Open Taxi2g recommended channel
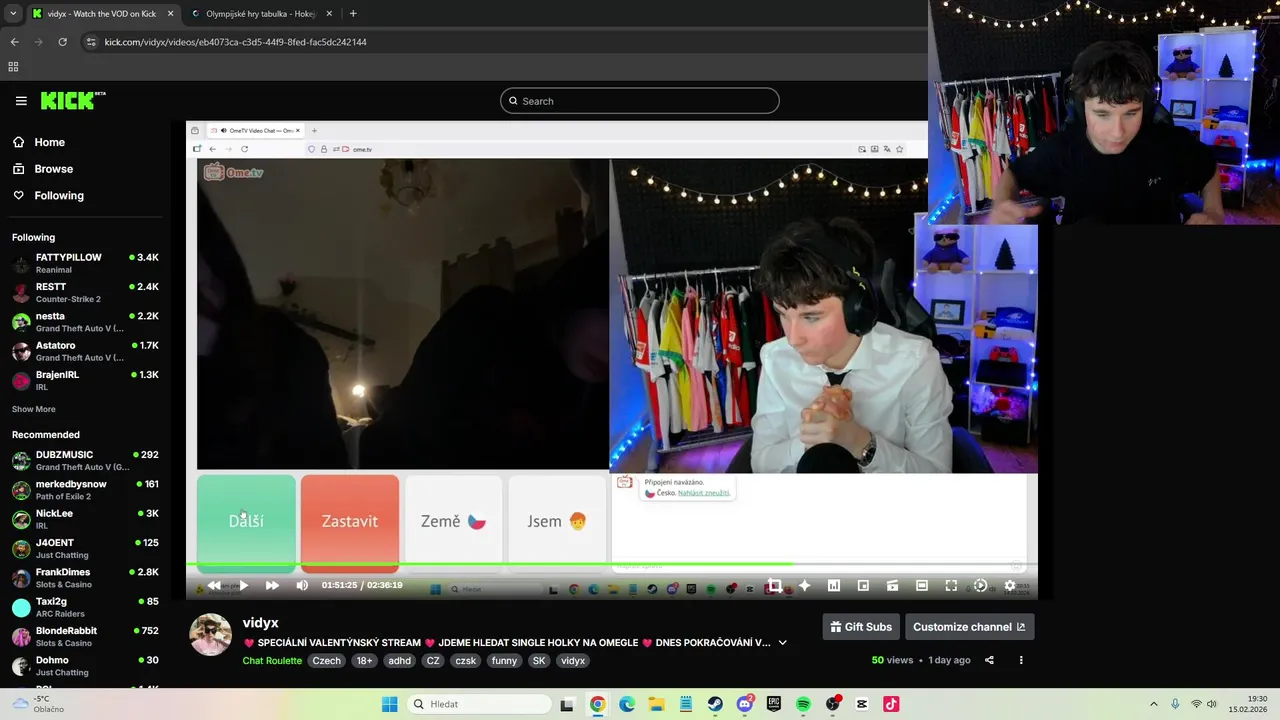Screen dimensions: 1280x720 tap(85, 607)
